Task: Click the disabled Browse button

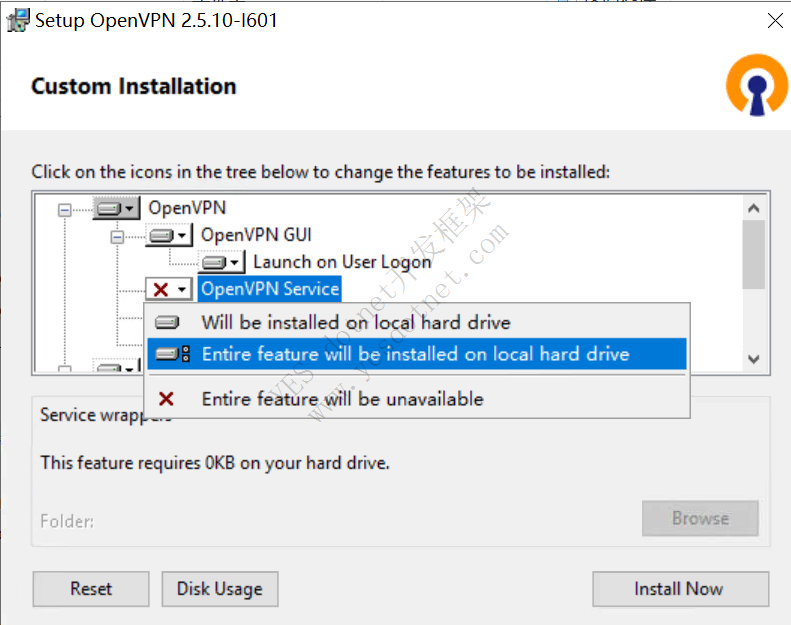Action: click(x=700, y=518)
